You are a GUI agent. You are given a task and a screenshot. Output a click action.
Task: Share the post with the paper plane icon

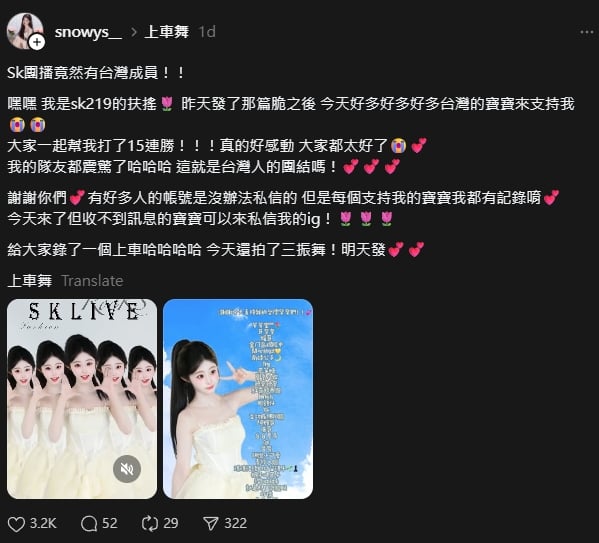[211, 524]
